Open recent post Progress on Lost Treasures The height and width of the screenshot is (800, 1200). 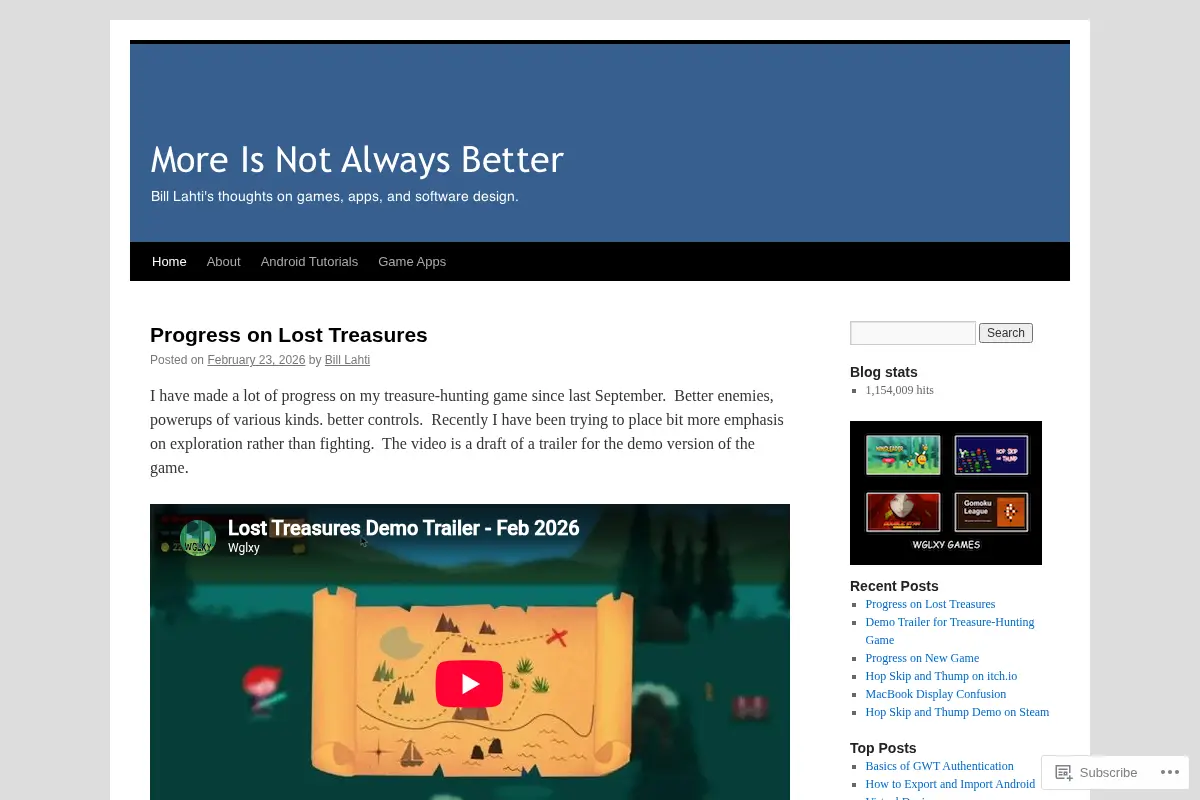click(x=930, y=604)
